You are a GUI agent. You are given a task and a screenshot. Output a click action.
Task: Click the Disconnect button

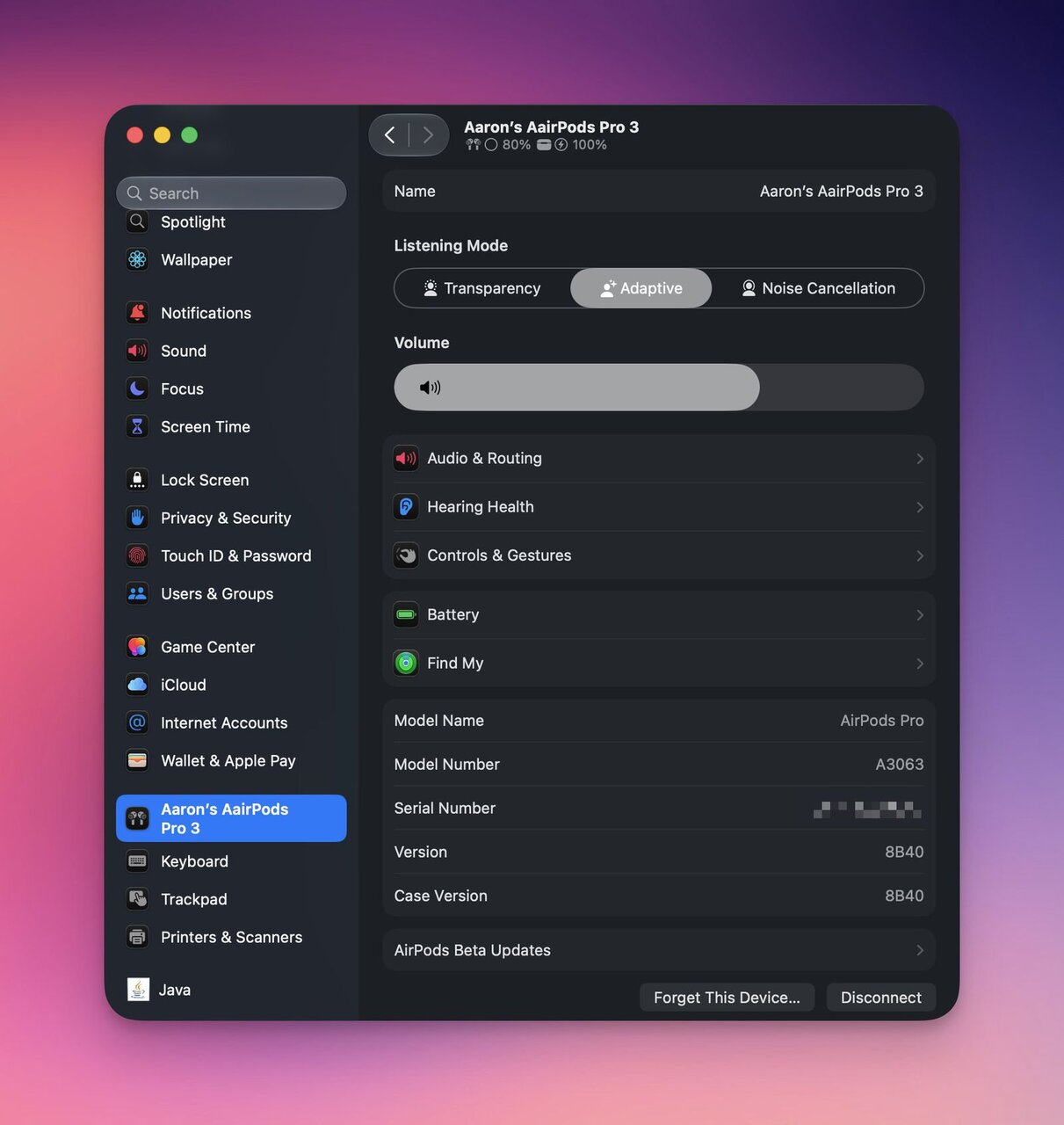click(x=881, y=998)
